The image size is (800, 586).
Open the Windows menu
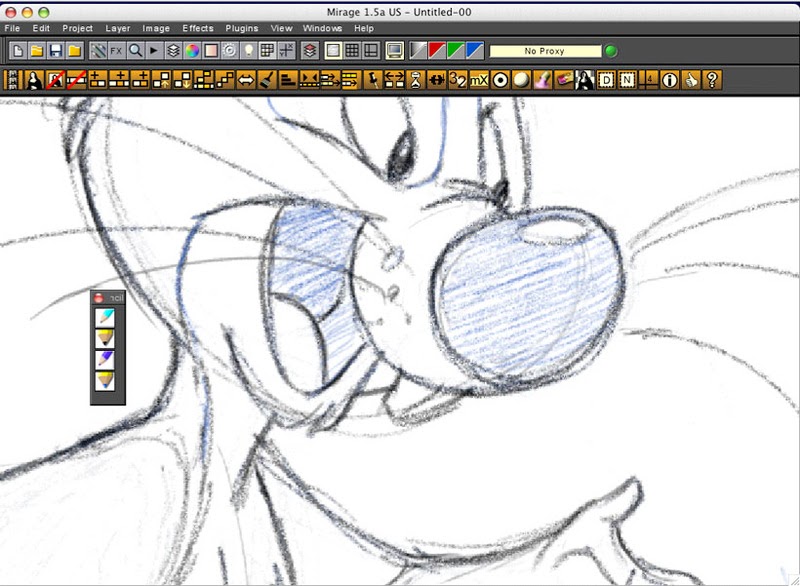[x=322, y=28]
